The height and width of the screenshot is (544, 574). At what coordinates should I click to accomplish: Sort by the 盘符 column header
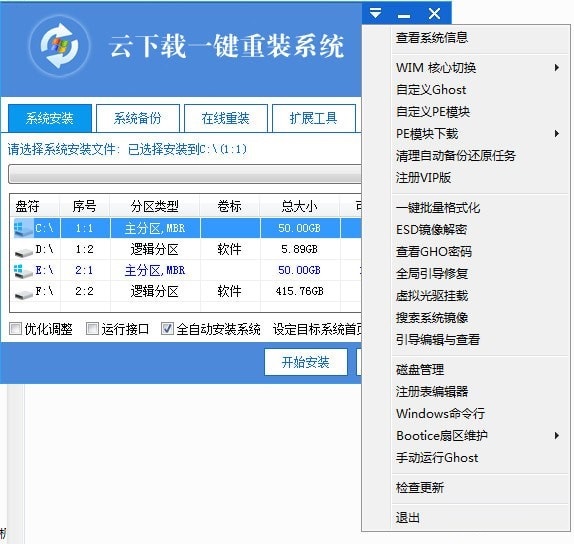coord(35,206)
